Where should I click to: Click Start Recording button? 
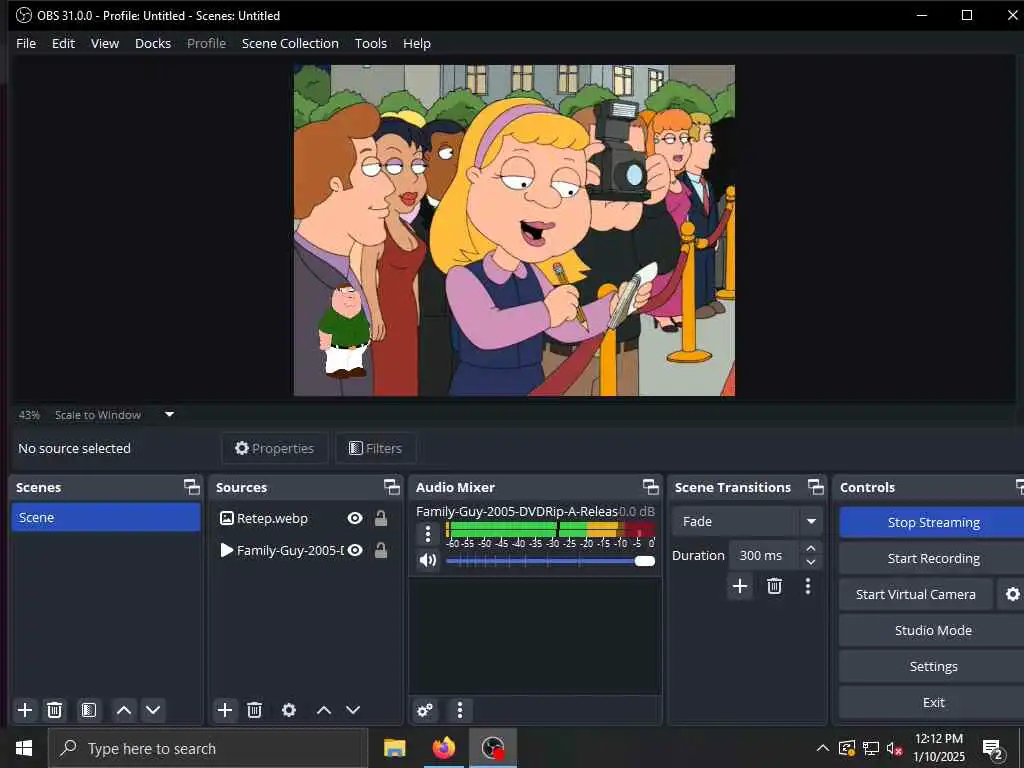click(x=933, y=558)
